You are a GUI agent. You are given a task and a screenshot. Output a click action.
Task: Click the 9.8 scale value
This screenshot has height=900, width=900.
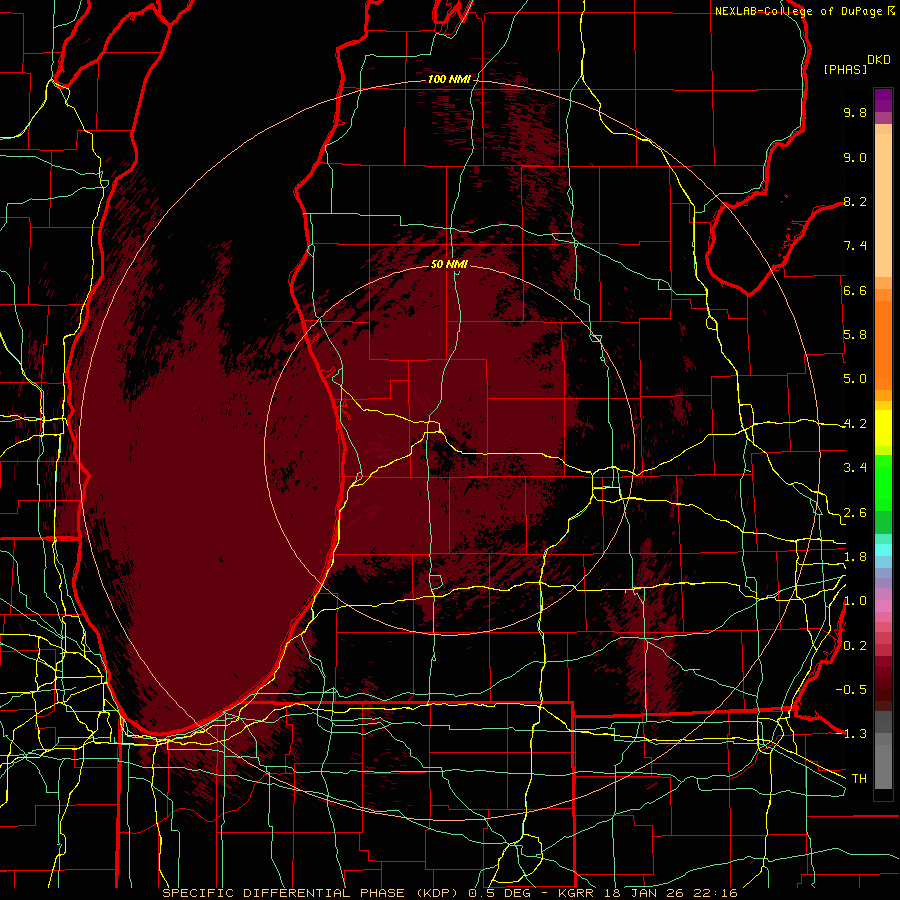[855, 112]
